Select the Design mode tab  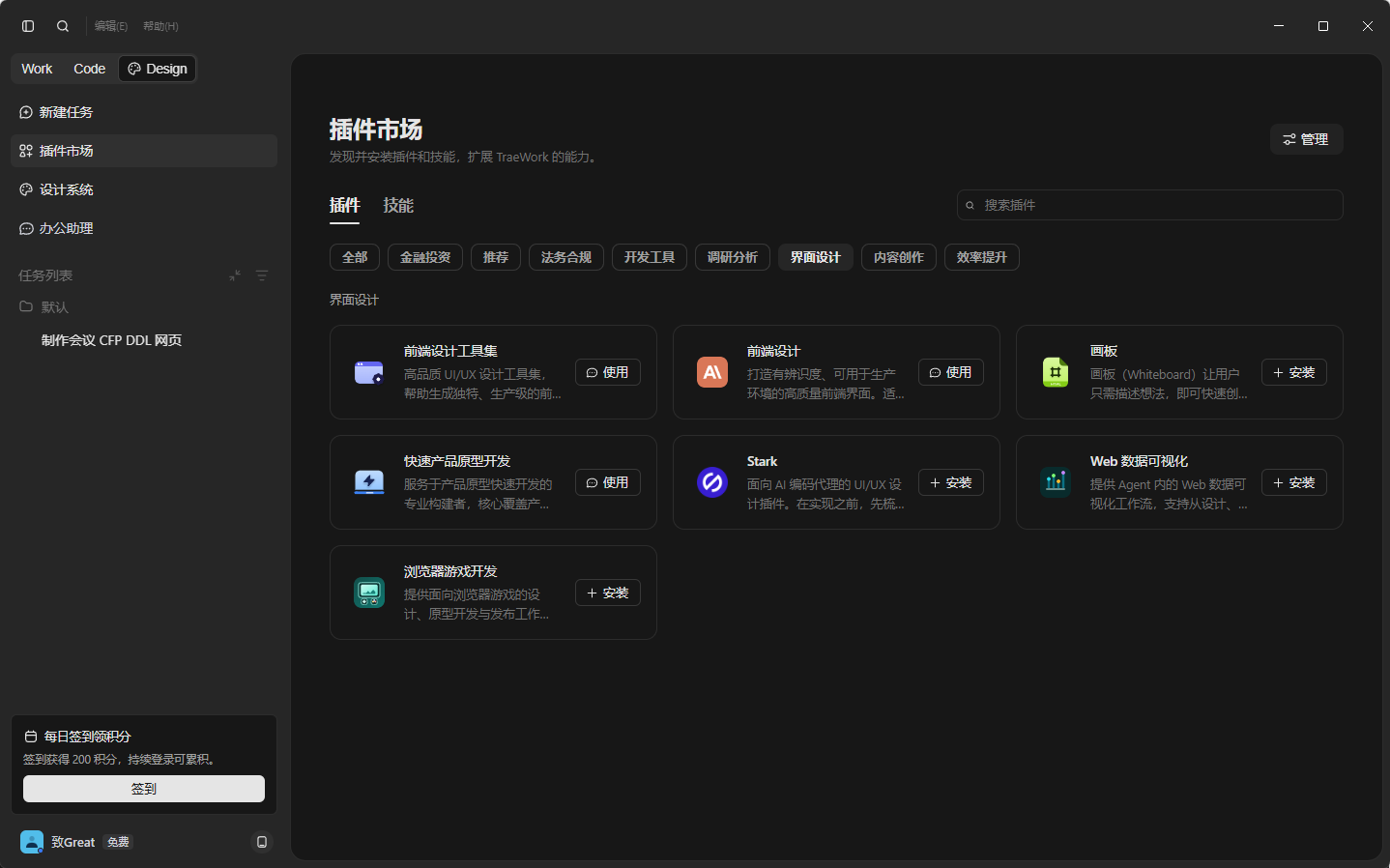(x=158, y=69)
